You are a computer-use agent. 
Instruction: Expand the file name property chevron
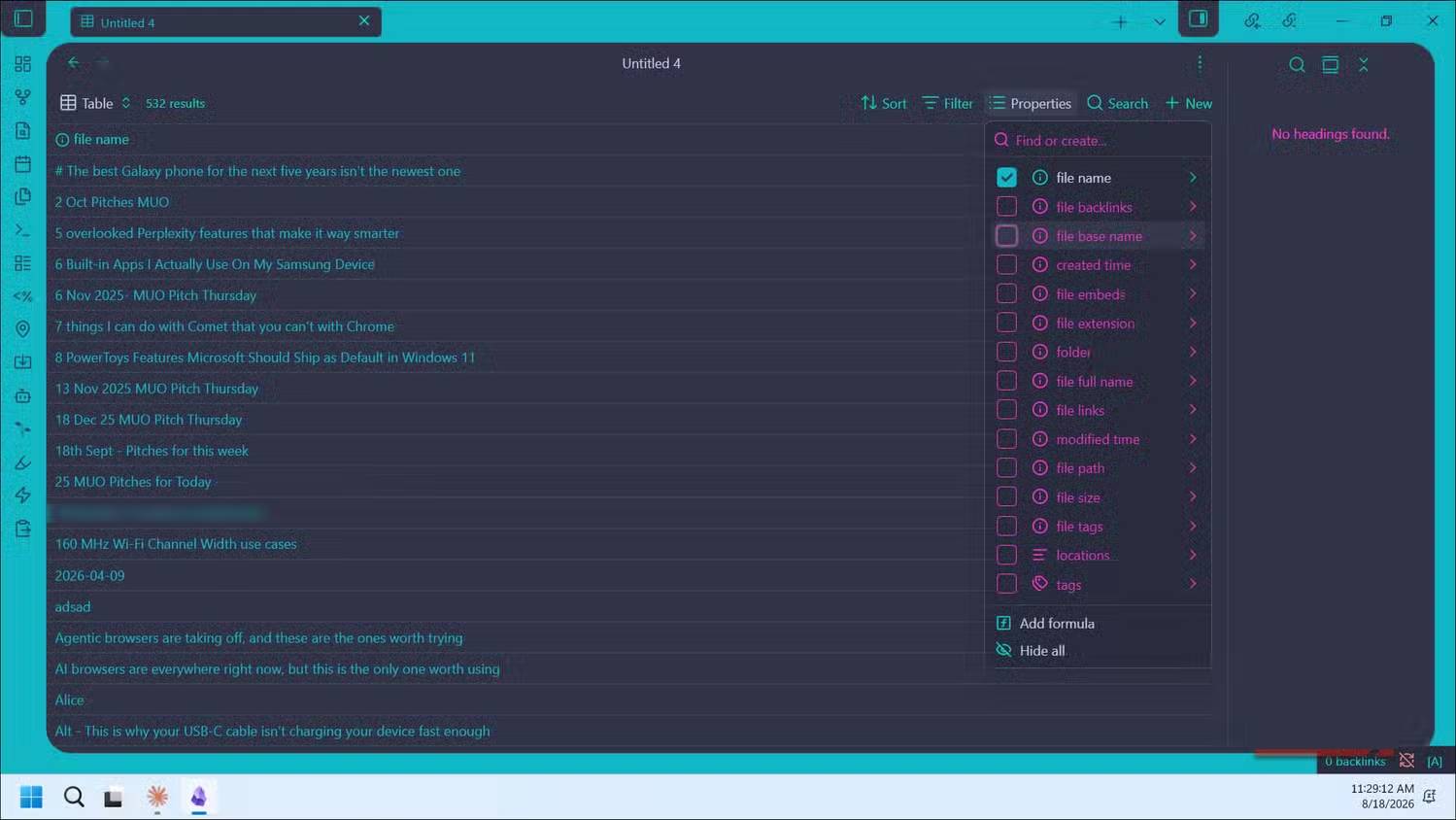pos(1193,177)
